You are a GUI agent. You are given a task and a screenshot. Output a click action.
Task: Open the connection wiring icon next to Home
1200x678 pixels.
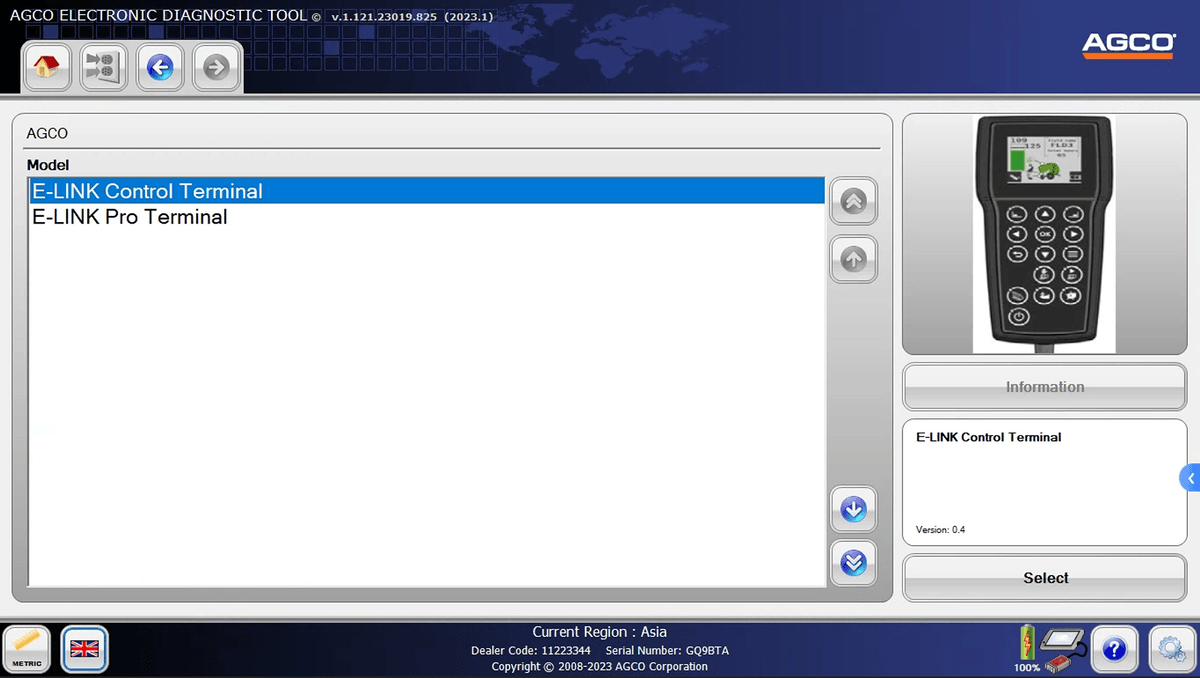103,67
